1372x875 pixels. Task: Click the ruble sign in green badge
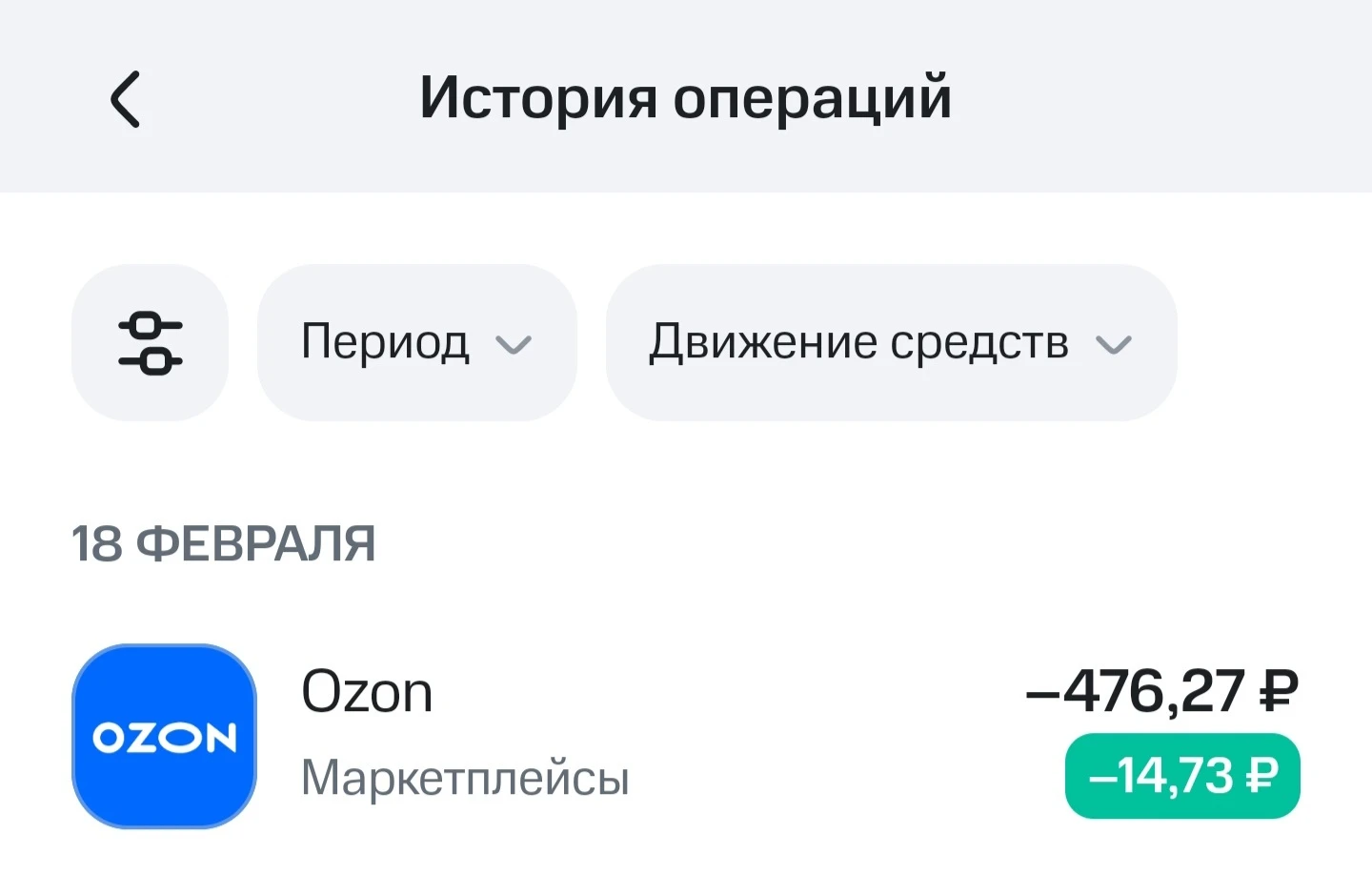(1262, 776)
